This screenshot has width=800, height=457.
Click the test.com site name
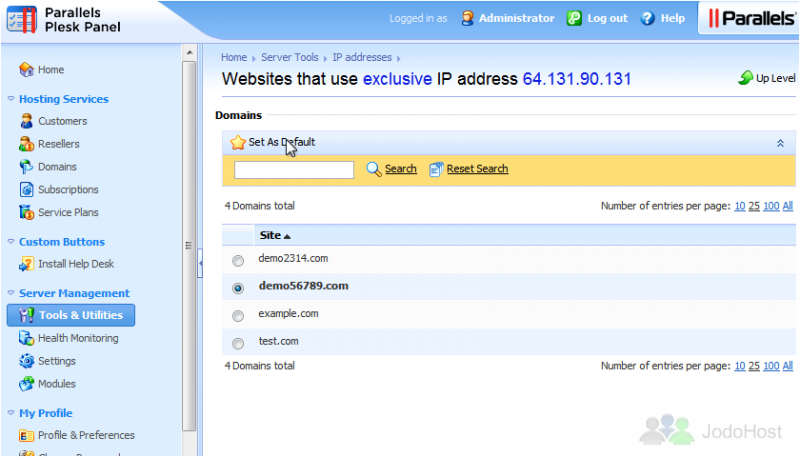click(279, 341)
